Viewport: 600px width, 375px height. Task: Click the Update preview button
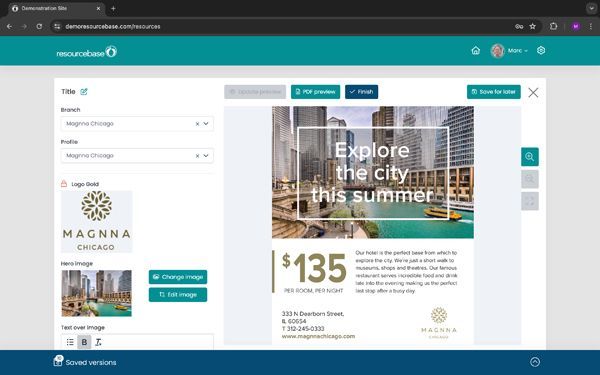pos(255,92)
